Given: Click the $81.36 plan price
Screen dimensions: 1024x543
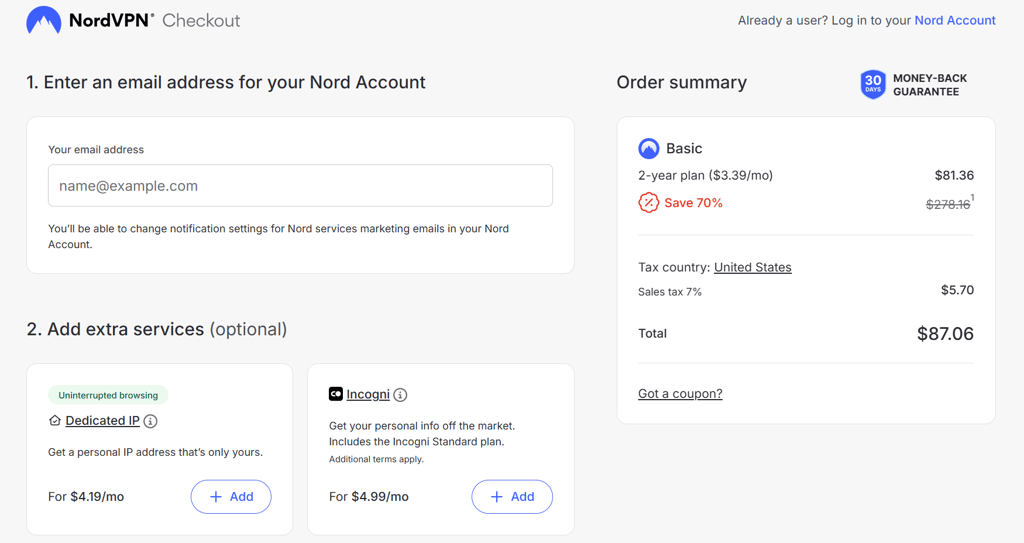Looking at the screenshot, I should tap(954, 175).
